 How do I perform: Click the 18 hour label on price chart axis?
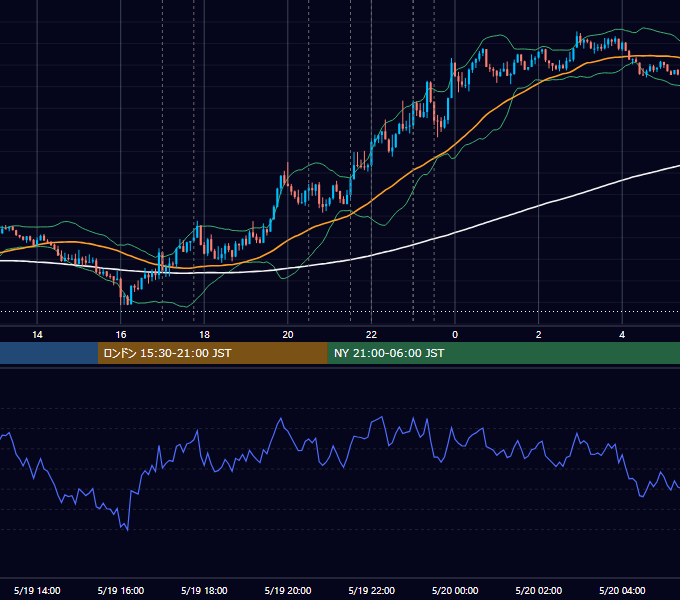point(204,335)
